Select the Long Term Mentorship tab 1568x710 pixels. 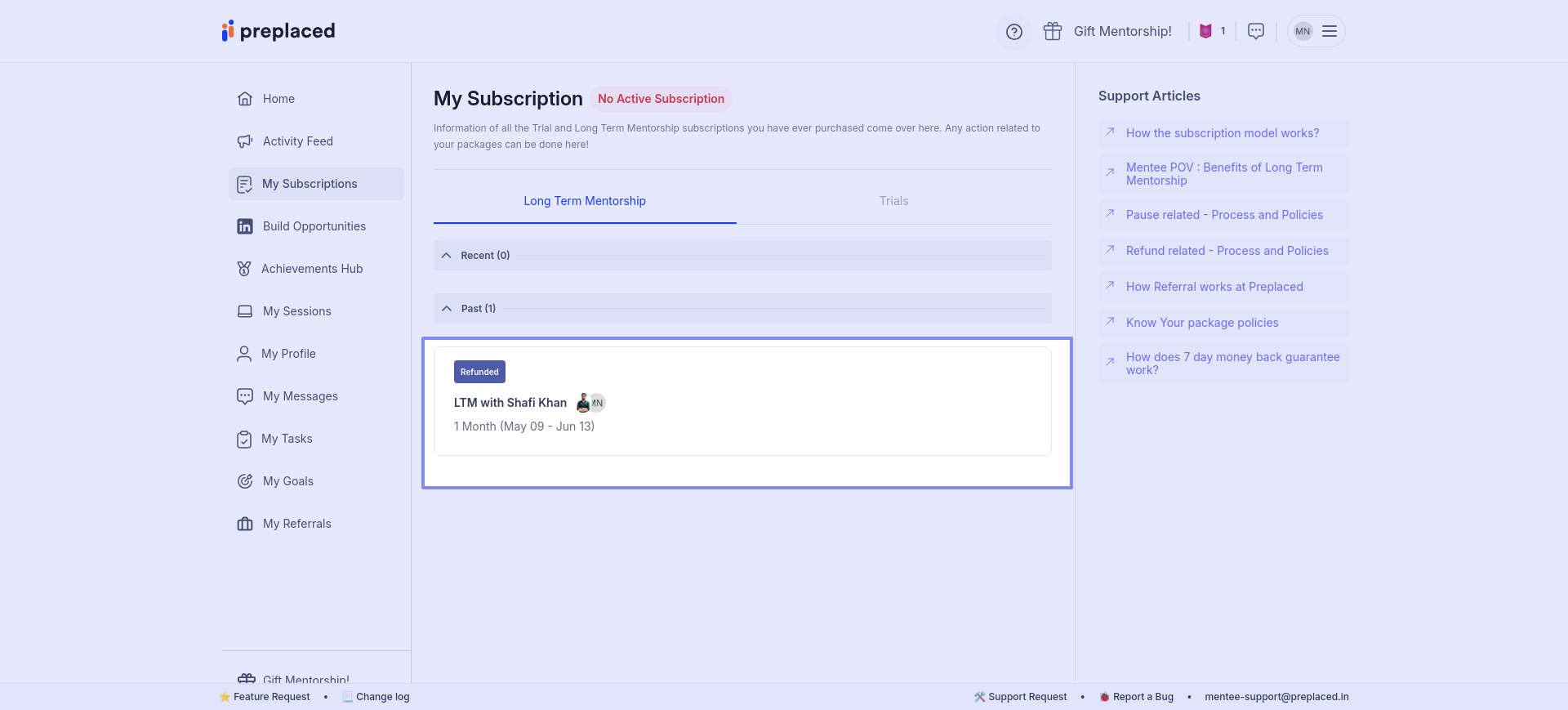(584, 201)
